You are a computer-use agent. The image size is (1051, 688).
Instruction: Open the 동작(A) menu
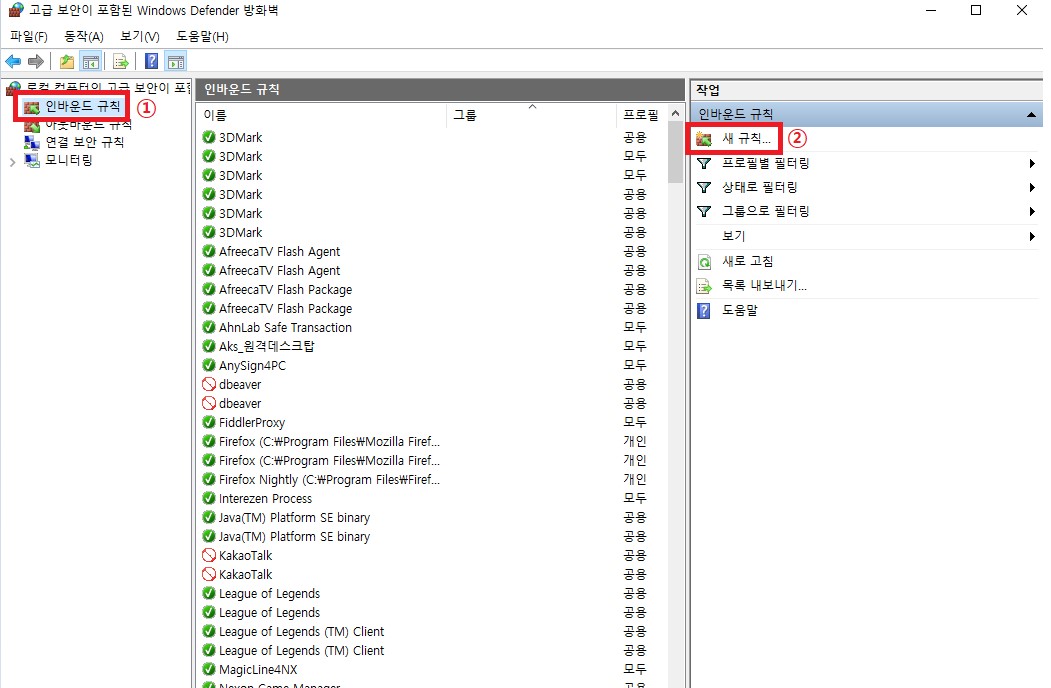pyautogui.click(x=84, y=36)
